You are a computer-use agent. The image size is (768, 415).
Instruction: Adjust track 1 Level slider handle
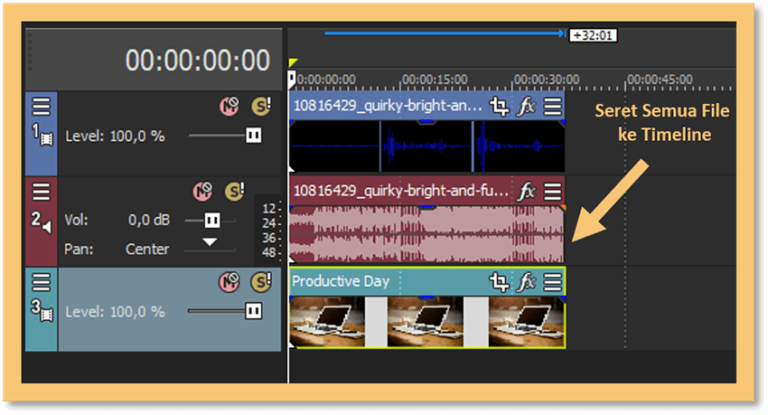click(x=253, y=135)
